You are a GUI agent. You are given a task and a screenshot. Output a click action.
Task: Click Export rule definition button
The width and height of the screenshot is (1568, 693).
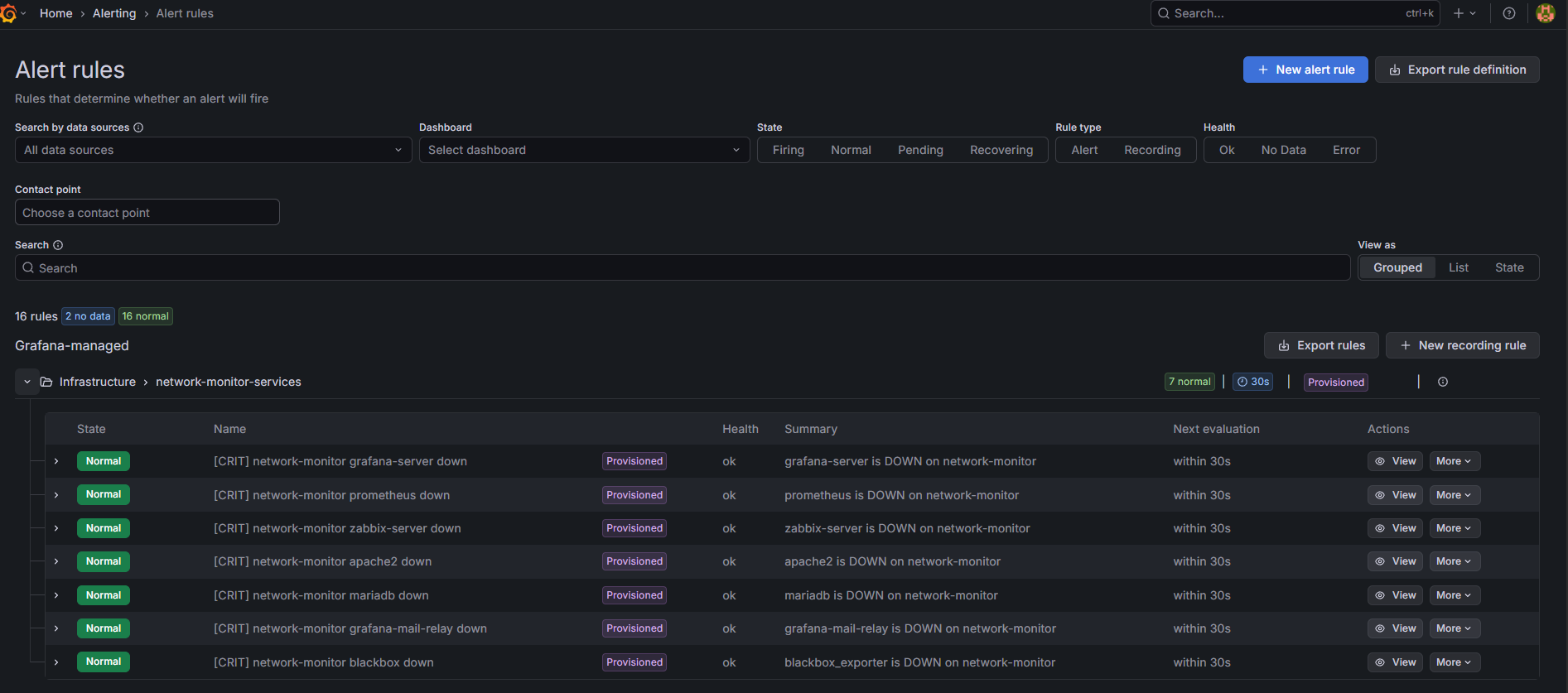[1457, 70]
